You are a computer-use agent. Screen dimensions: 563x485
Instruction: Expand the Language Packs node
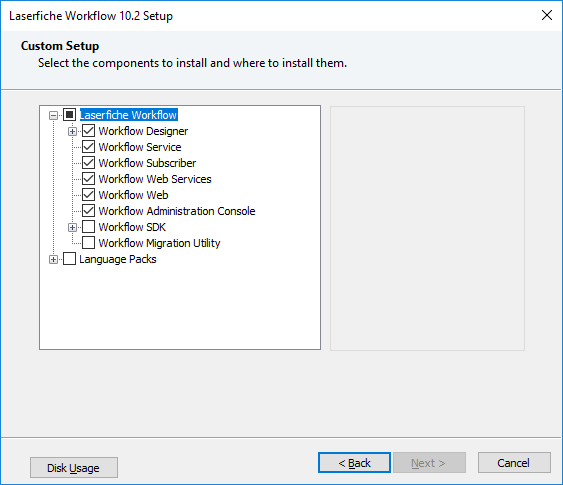pyautogui.click(x=53, y=259)
